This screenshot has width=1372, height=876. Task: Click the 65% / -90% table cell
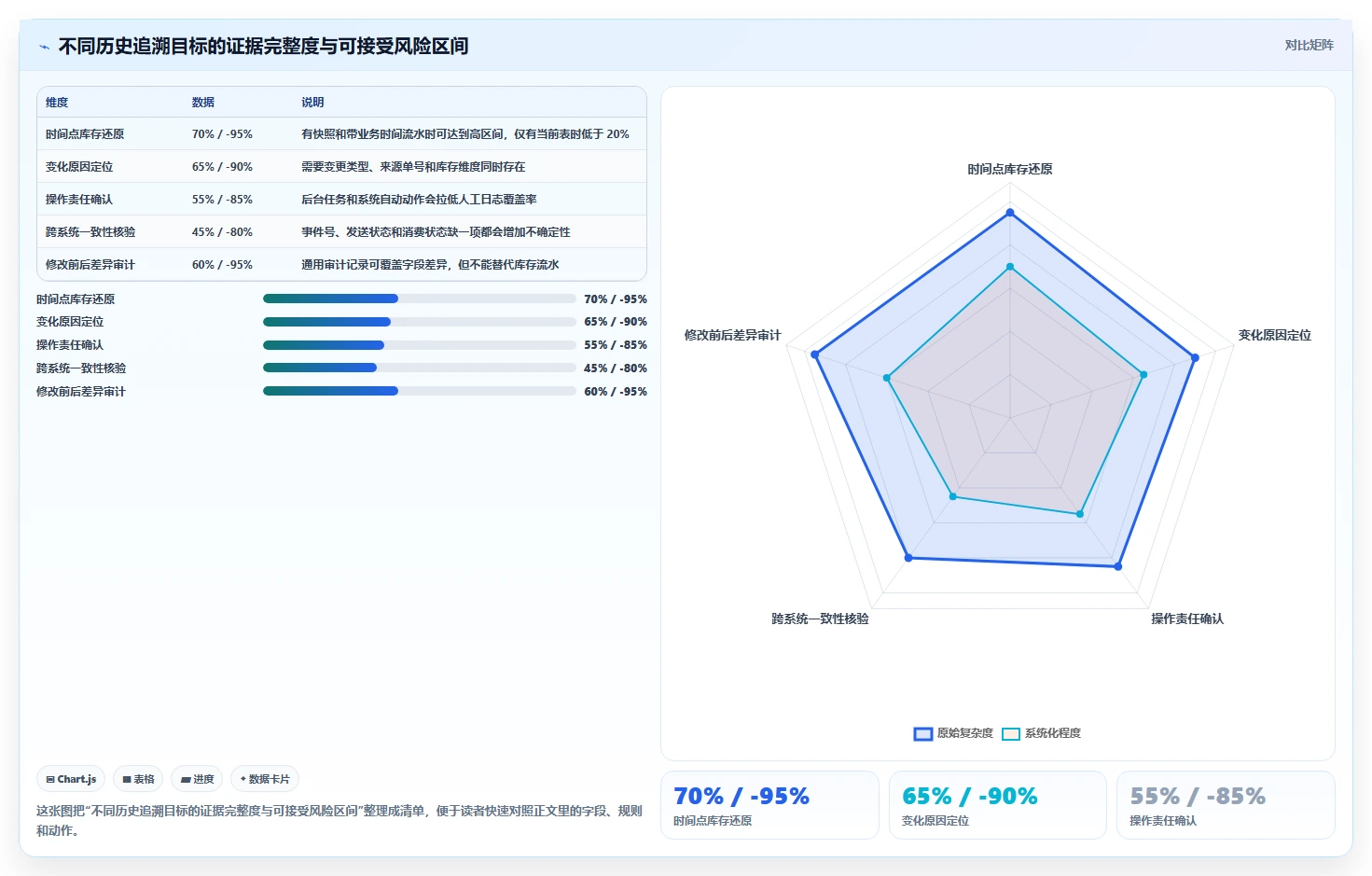pos(222,167)
